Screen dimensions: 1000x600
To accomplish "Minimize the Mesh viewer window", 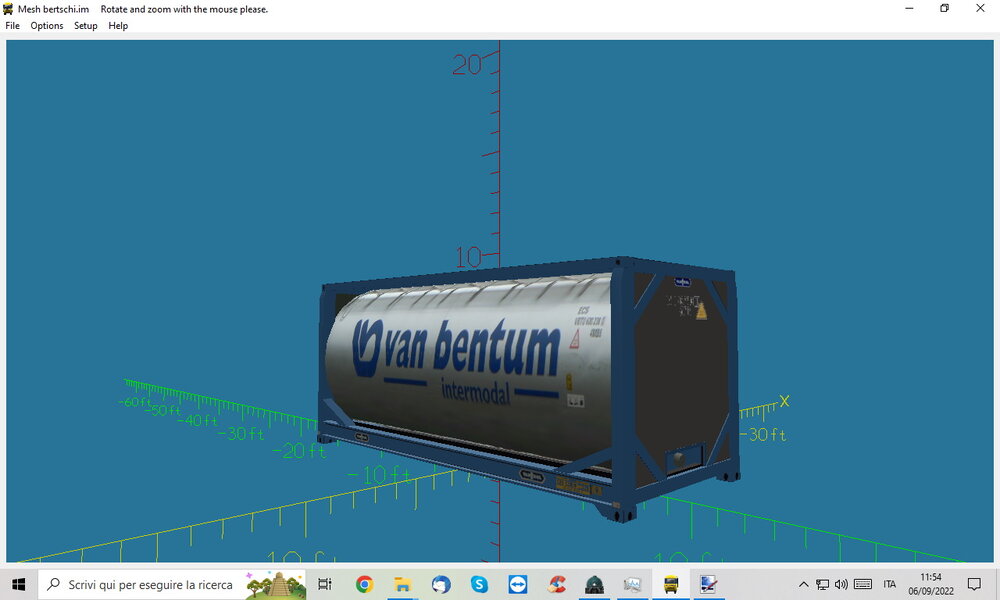I will tap(909, 8).
